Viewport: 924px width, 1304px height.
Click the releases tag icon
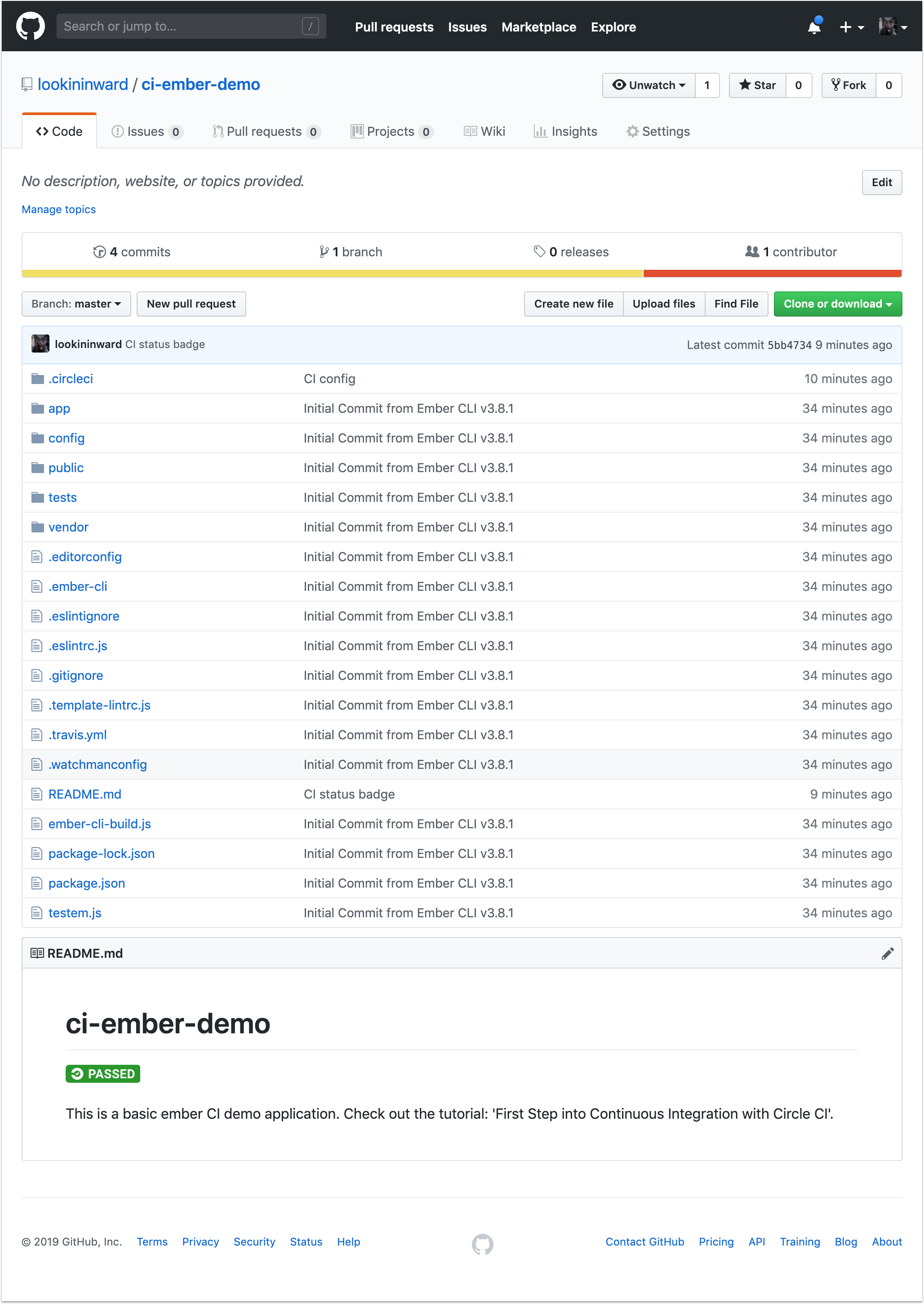pos(541,251)
